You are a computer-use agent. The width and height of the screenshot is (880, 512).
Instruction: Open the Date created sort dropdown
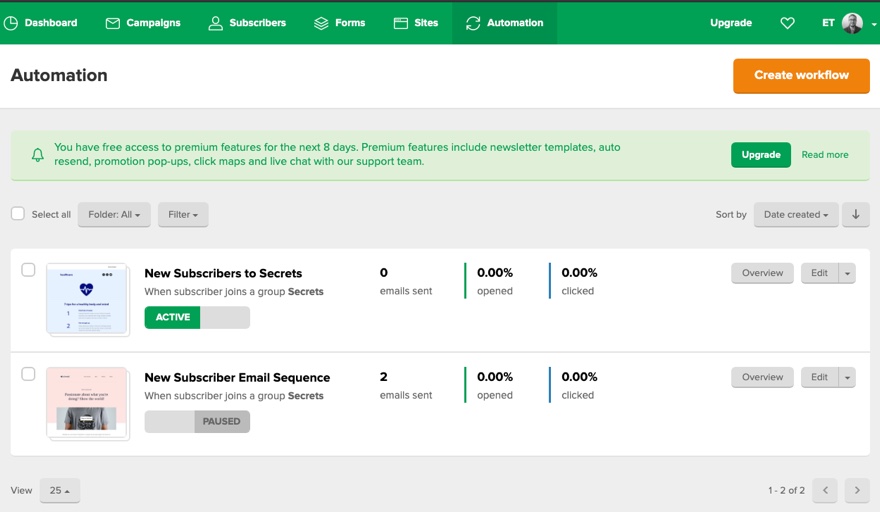coord(795,214)
